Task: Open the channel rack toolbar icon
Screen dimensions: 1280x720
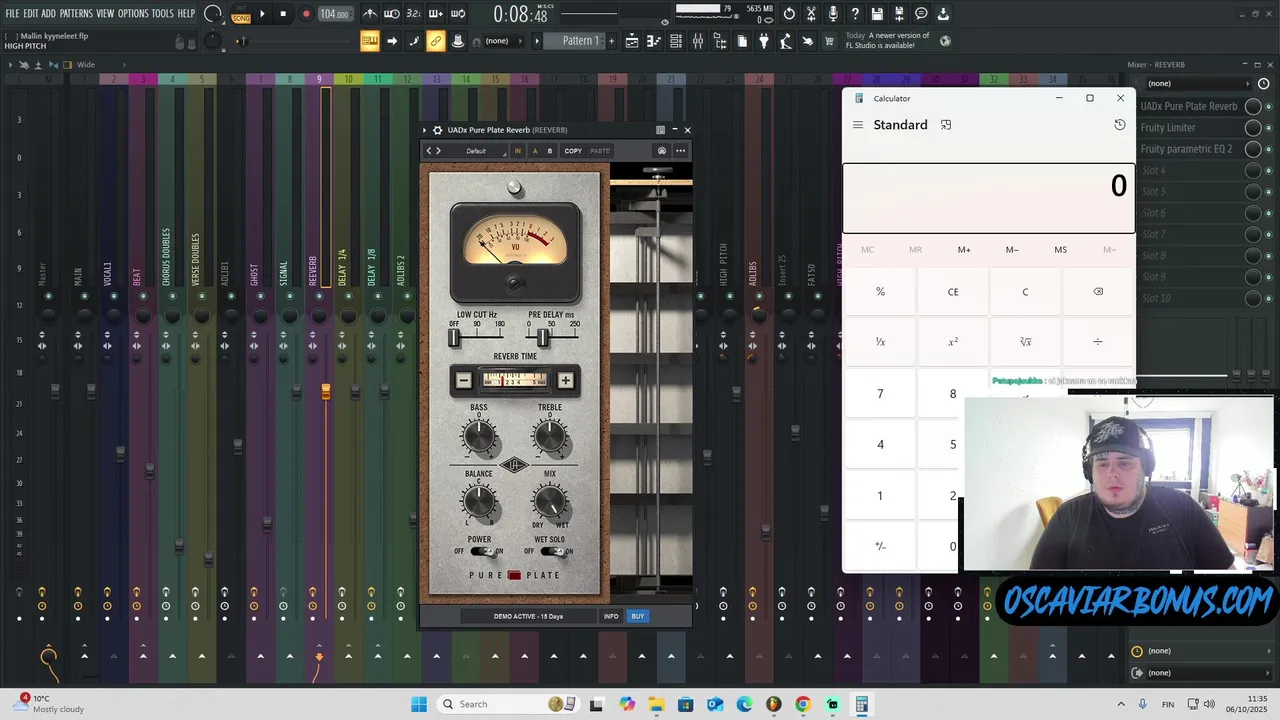Action: [x=676, y=41]
